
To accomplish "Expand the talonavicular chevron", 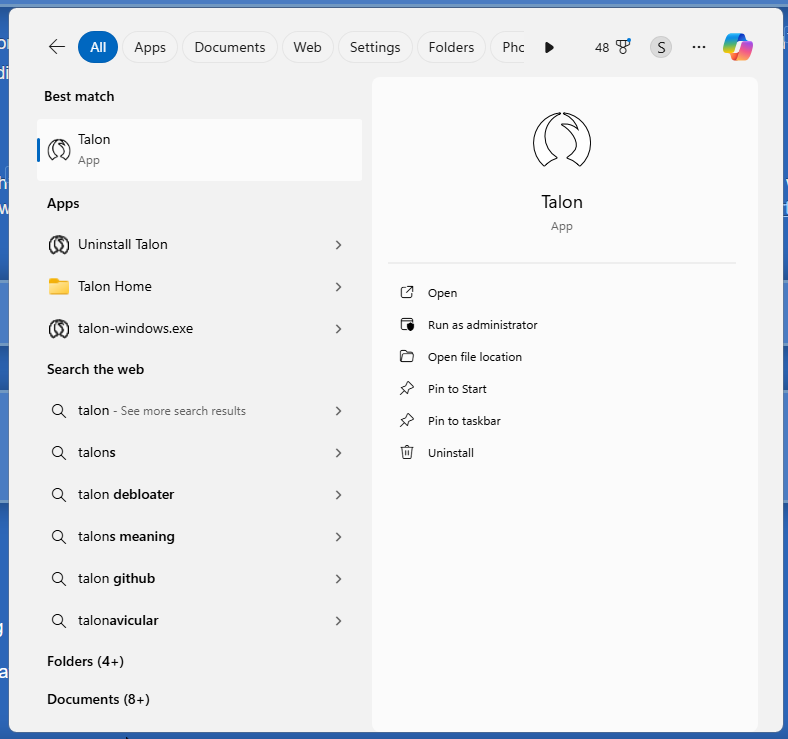I will 338,621.
